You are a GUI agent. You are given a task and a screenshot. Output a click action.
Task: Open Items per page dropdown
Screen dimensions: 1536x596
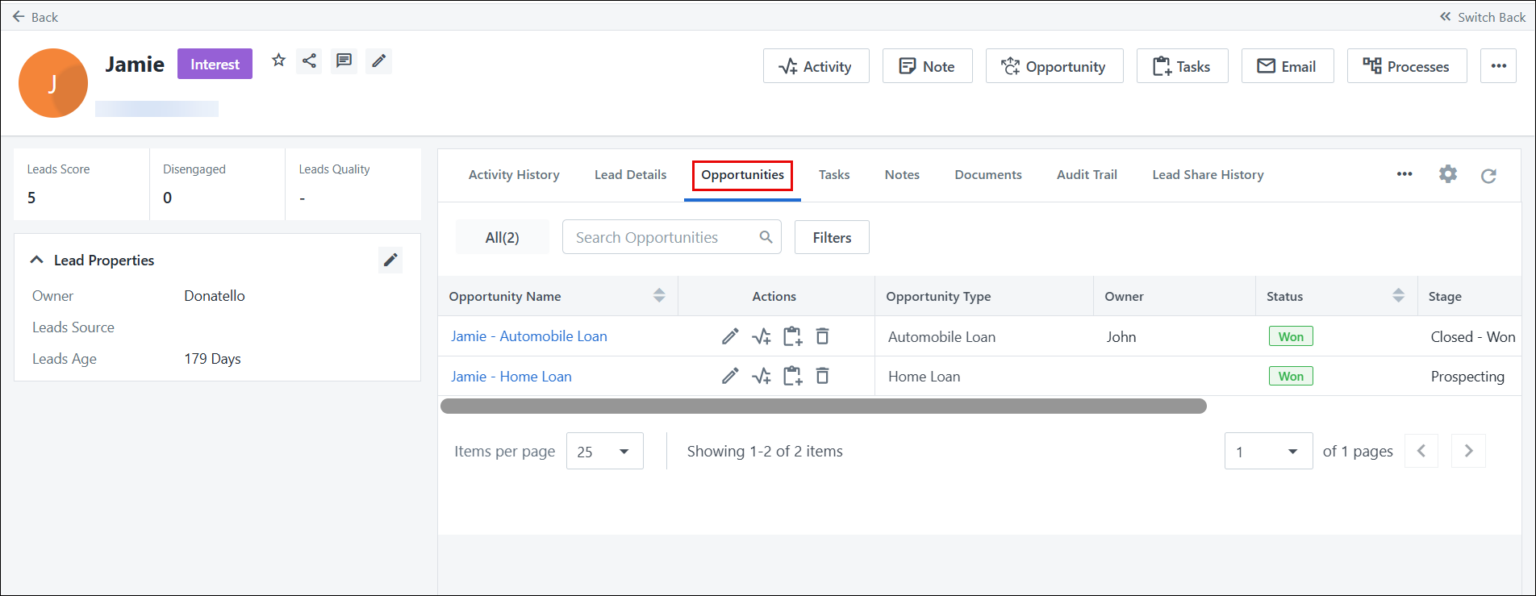pos(604,450)
